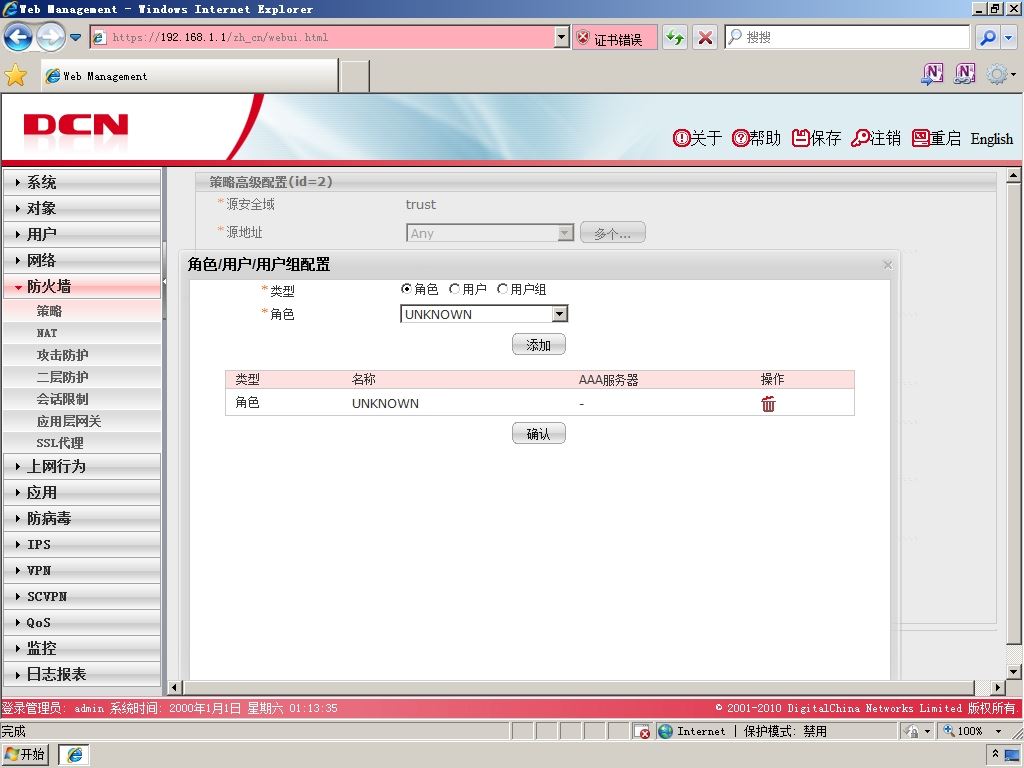Select the Web Management browser tab
Viewport: 1024px width, 768px height.
(x=189, y=76)
